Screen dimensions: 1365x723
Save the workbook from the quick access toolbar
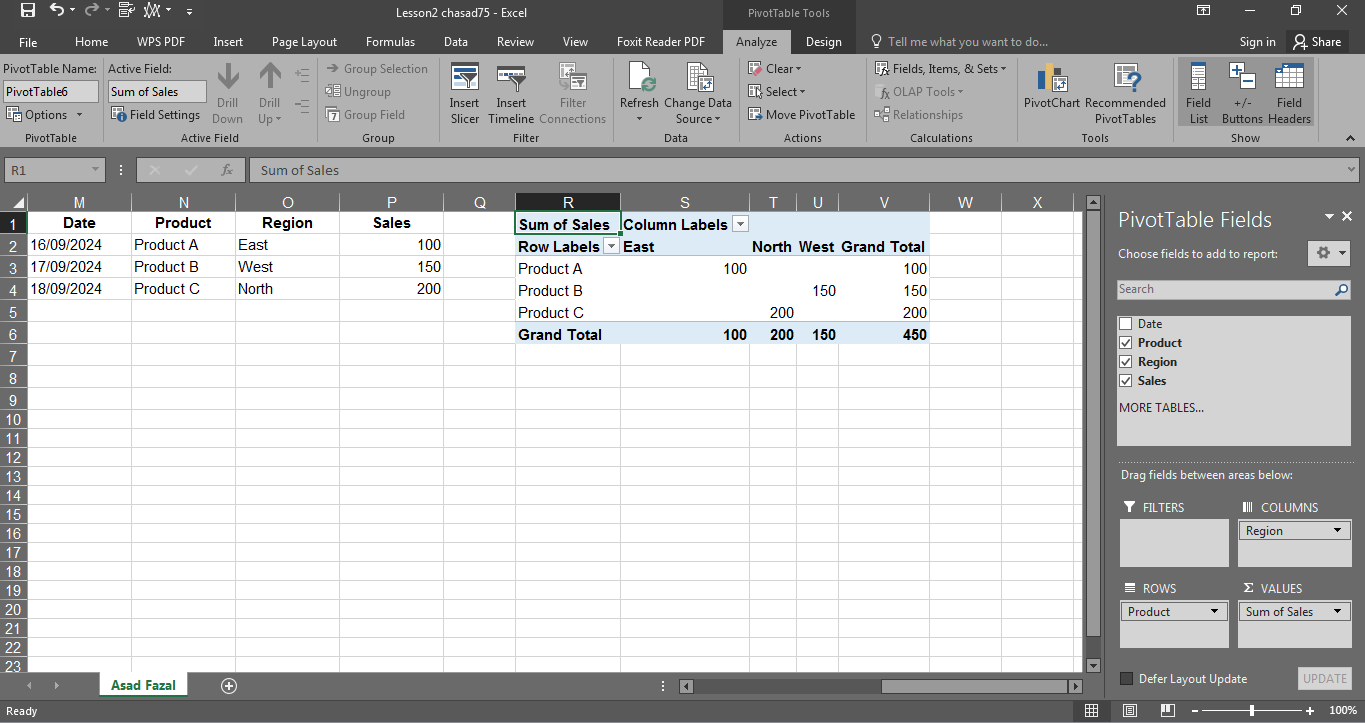click(x=28, y=12)
